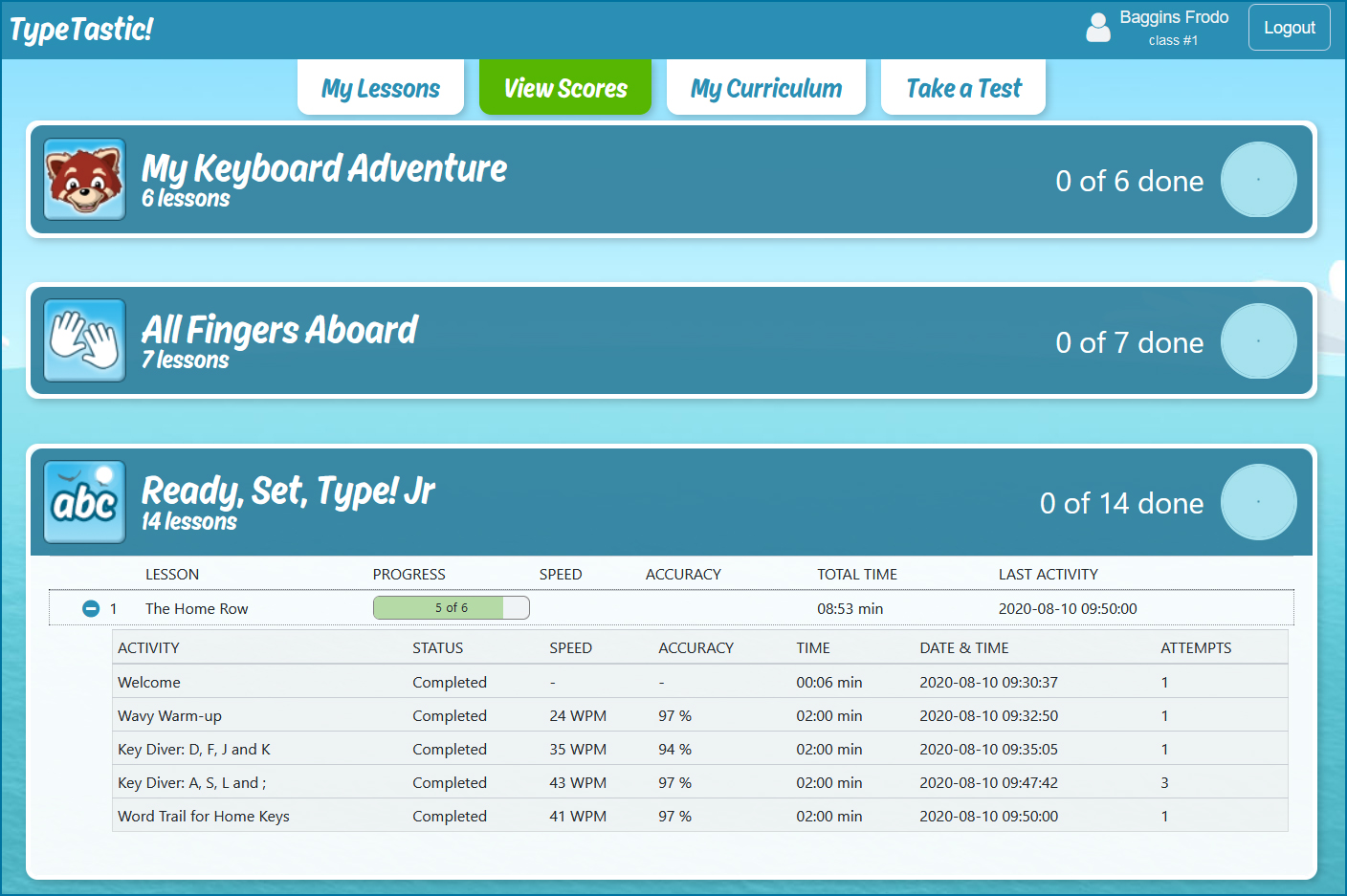
Task: Click the 5 of 6 progress bar
Action: [x=451, y=608]
